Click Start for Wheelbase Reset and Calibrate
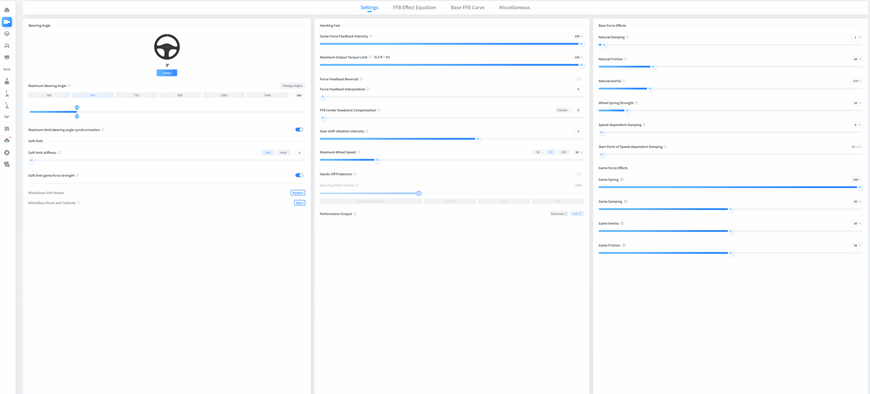 point(300,203)
